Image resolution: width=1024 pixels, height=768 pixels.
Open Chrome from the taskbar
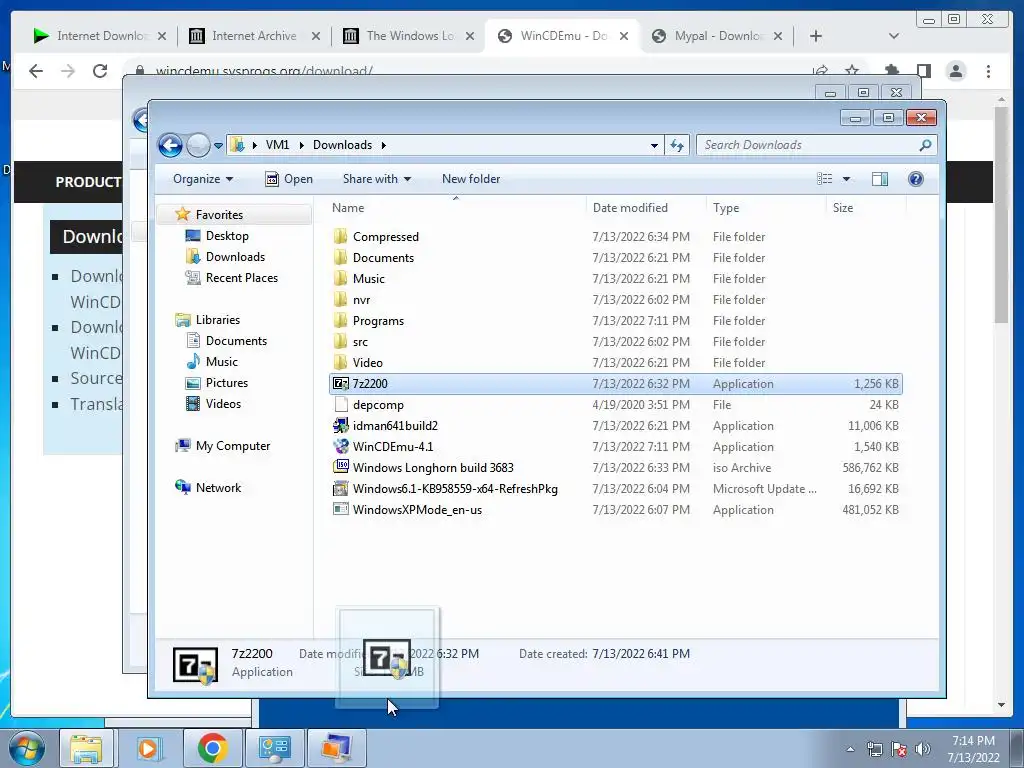tap(212, 748)
